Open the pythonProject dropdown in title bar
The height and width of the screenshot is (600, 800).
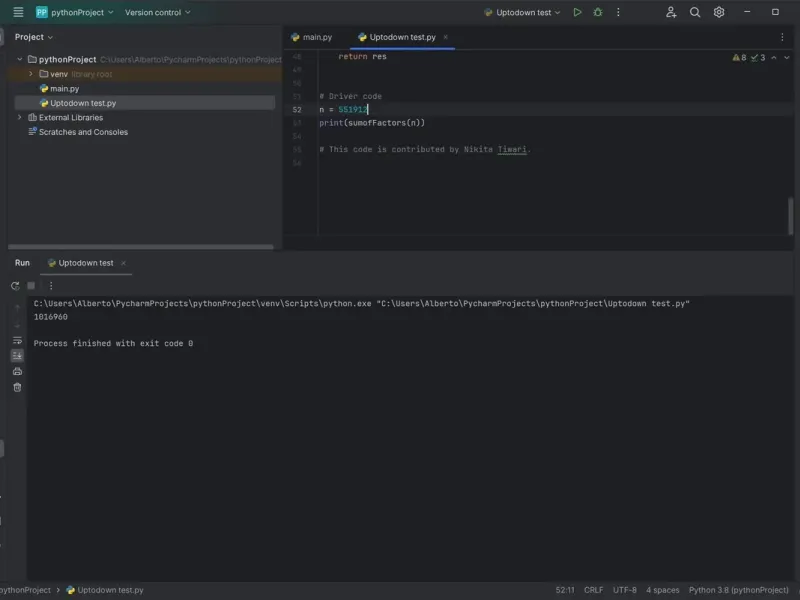[x=75, y=13]
